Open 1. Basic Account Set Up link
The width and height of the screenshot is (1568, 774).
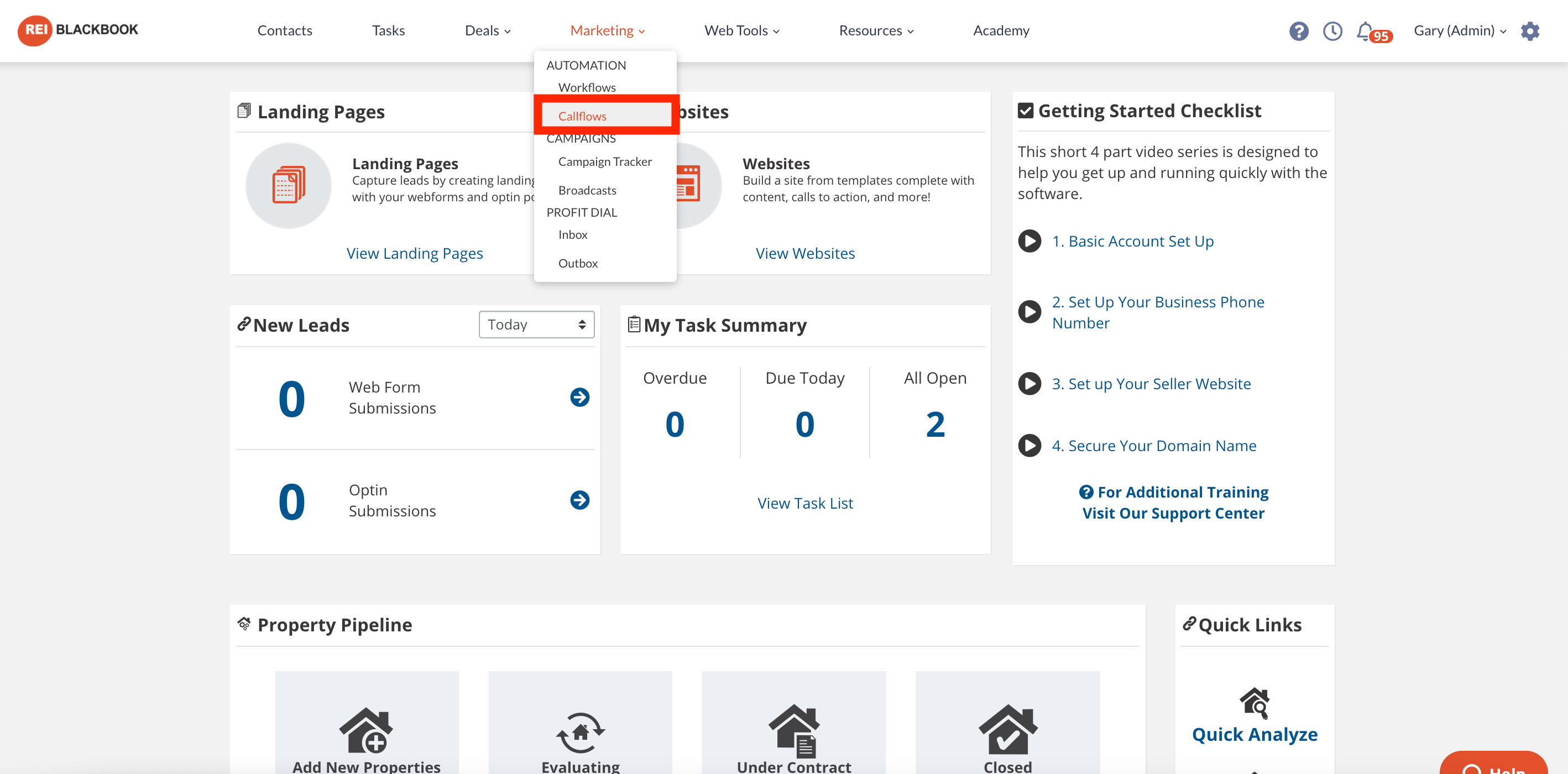[x=1132, y=241]
